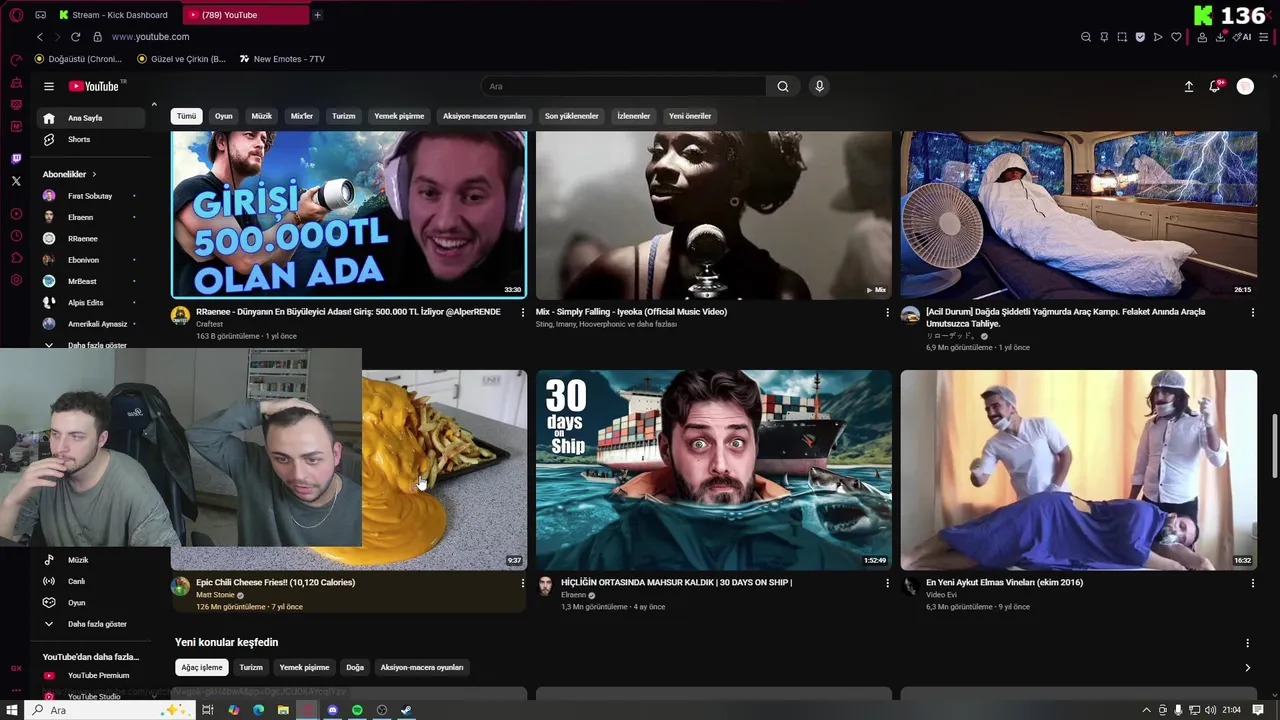Viewport: 1280px width, 720px height.
Task: Open the Twitch sidebar icon
Action: tap(16, 159)
